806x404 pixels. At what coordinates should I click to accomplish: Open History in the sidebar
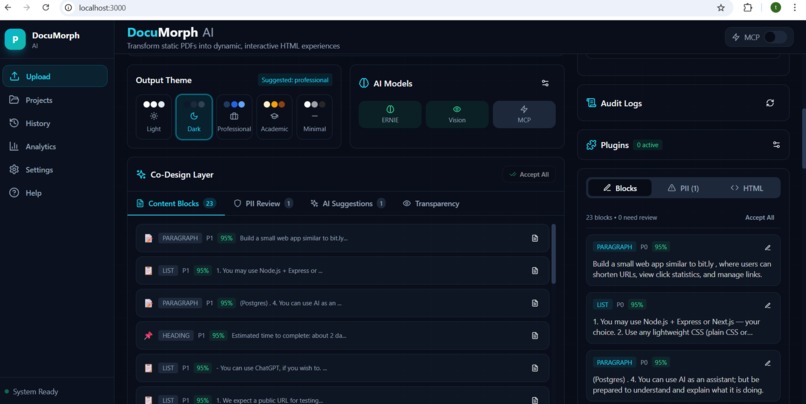[x=55, y=123]
